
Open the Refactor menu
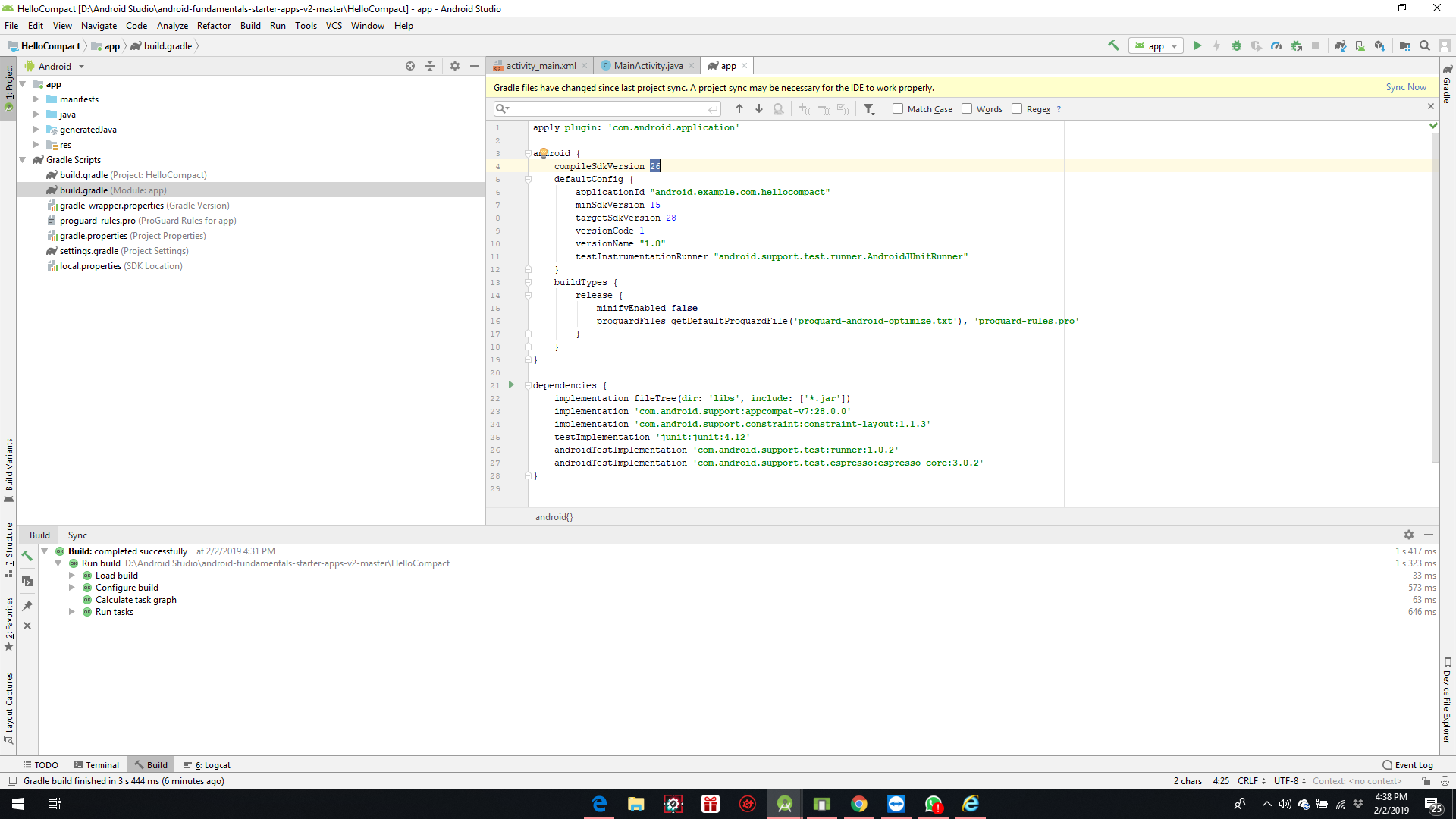coord(213,26)
